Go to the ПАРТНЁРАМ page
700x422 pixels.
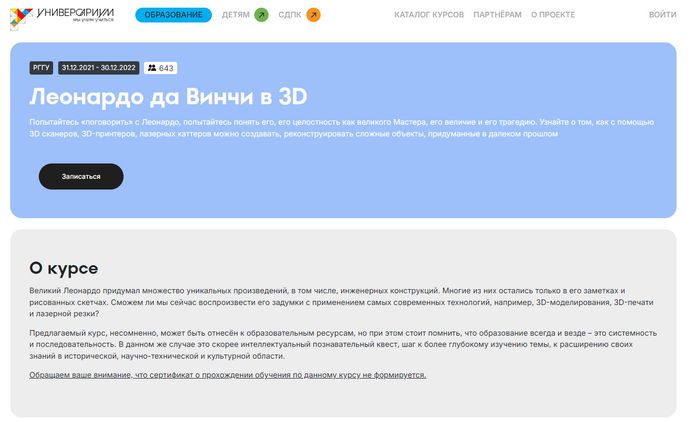click(497, 15)
